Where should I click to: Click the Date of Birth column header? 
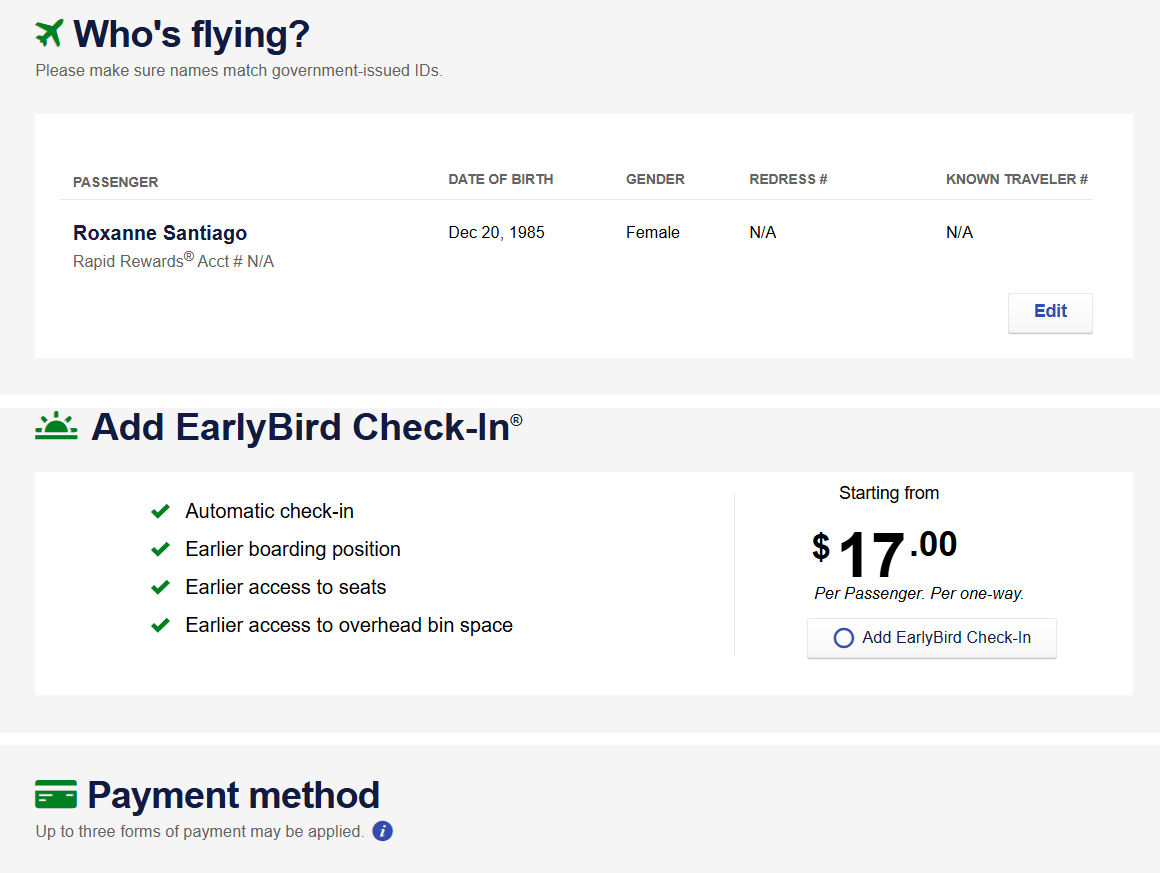500,180
